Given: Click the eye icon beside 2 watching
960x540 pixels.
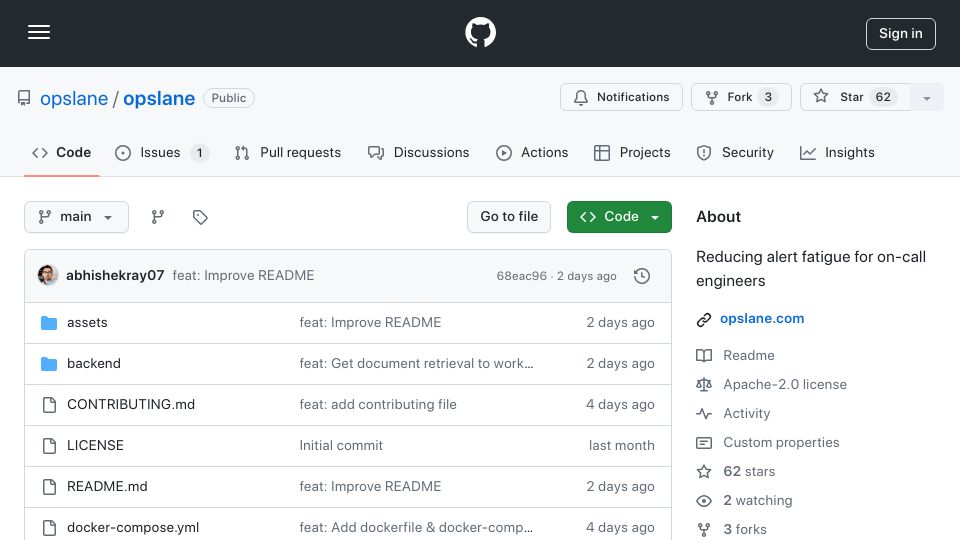Looking at the screenshot, I should (x=704, y=501).
